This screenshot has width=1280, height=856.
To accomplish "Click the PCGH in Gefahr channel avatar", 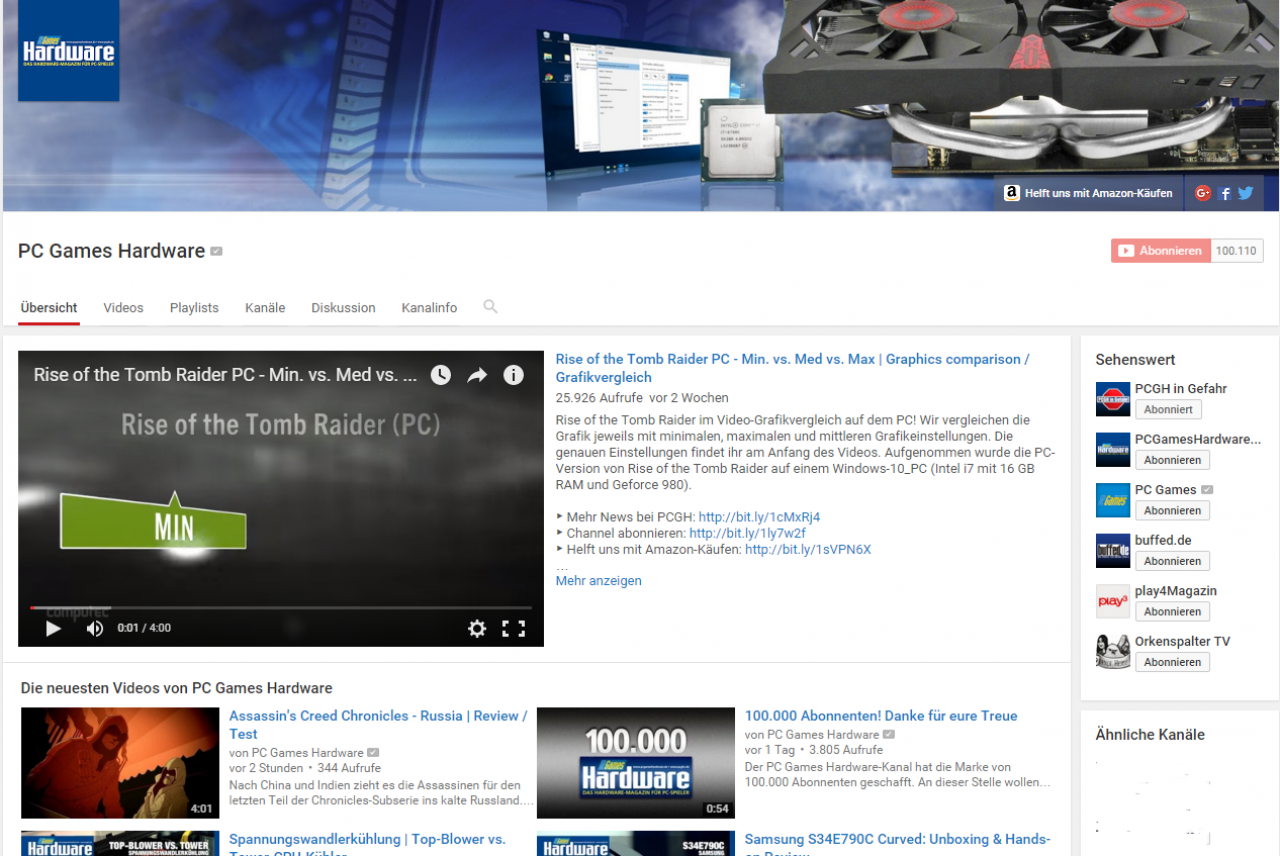I will click(x=1113, y=399).
